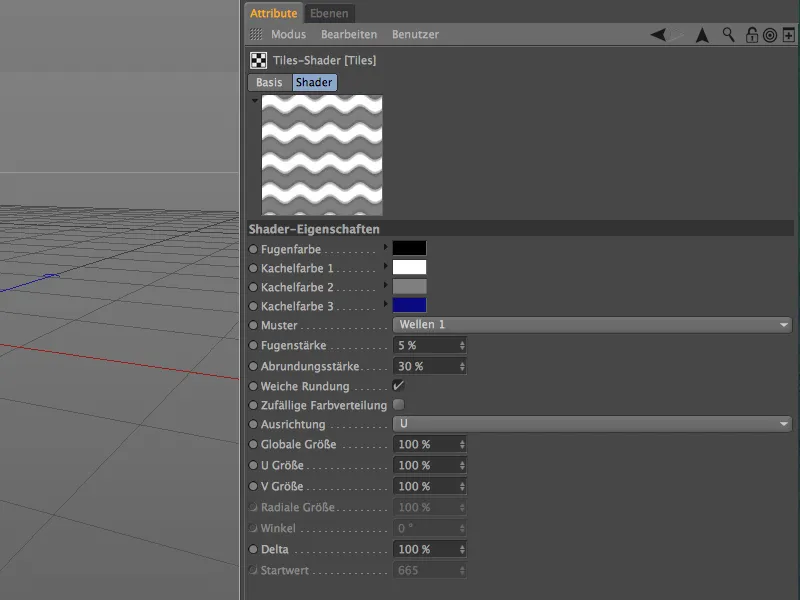Click the Kachelfarbe 3 animation dot

point(253,306)
